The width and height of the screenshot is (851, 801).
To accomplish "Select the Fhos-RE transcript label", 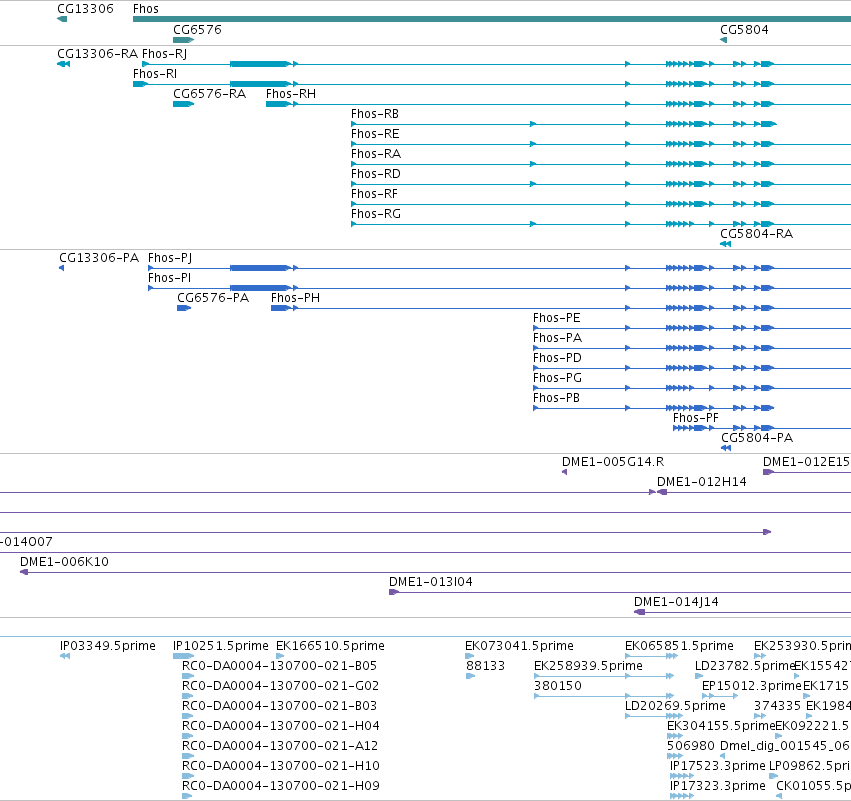I will [375, 134].
